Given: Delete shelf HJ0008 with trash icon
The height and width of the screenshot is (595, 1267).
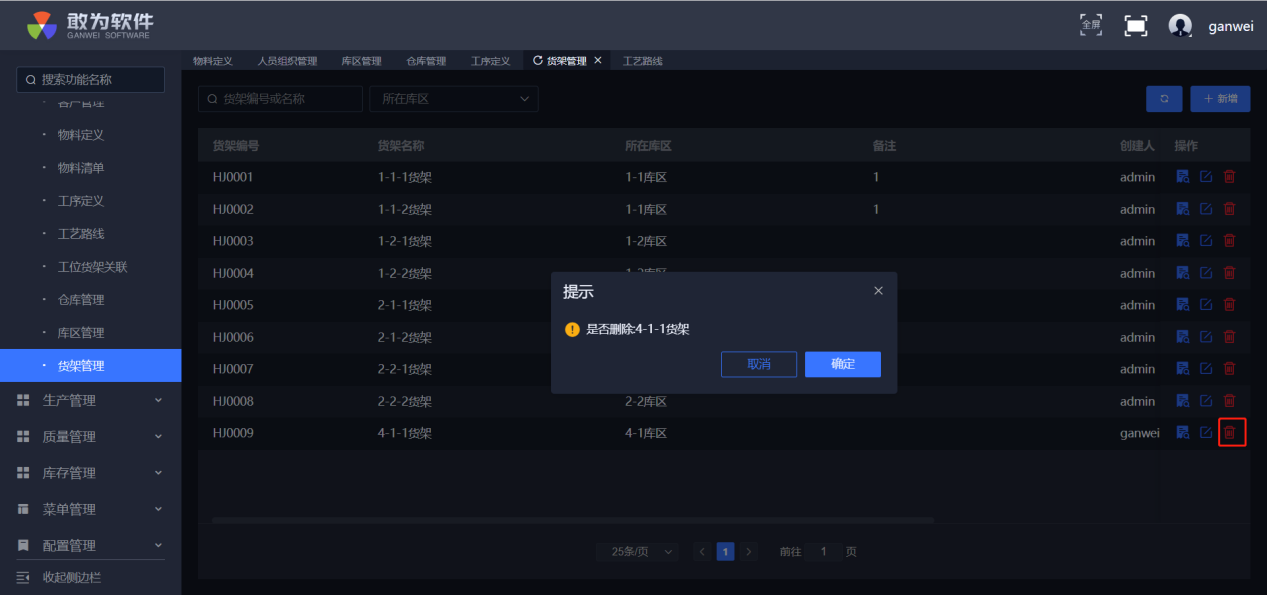Looking at the screenshot, I should click(x=1230, y=401).
